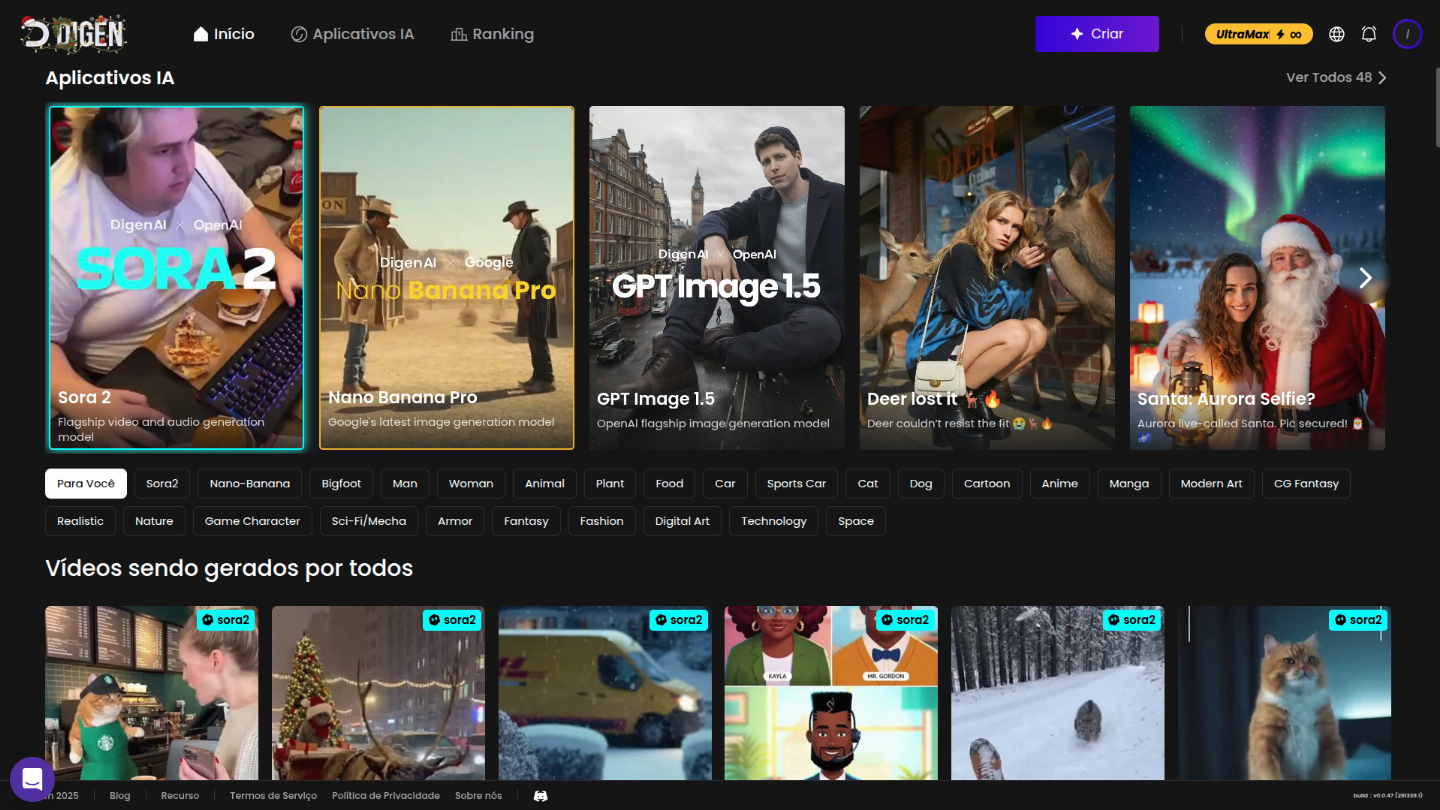Open the Aplicativos IA navigation tab
Screen dimensions: 1440x810
(352, 34)
